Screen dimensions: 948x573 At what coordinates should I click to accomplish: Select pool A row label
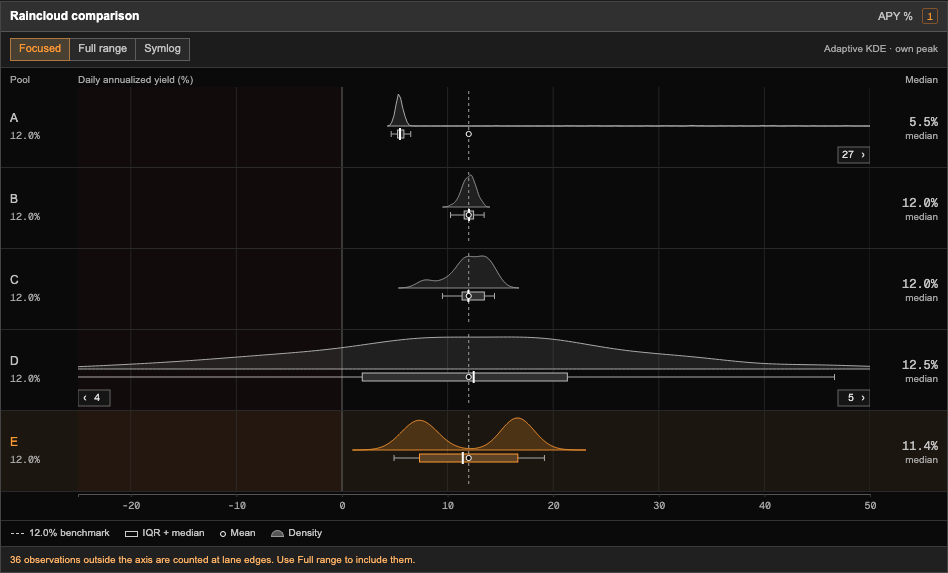[14, 118]
